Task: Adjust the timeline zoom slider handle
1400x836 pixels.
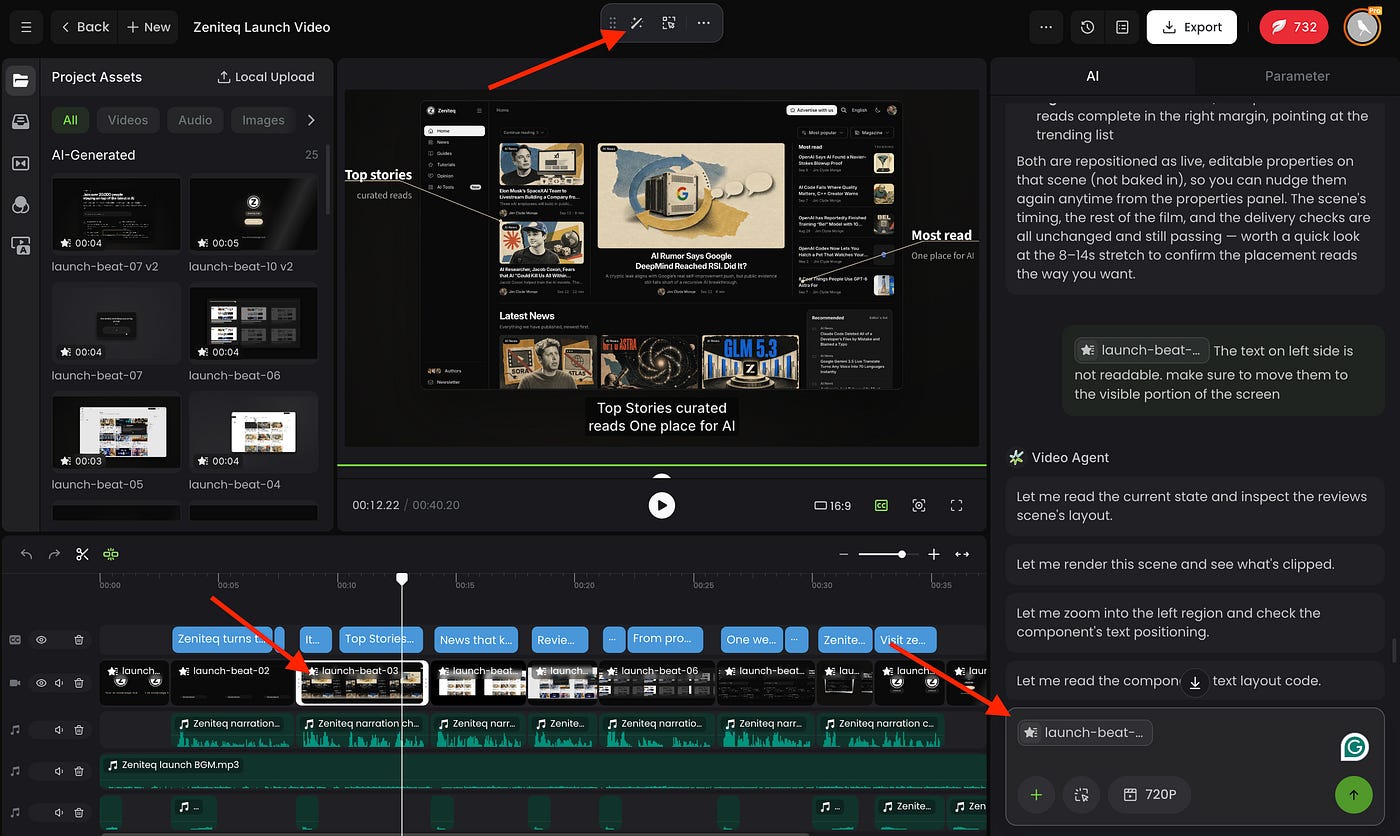Action: pos(902,554)
